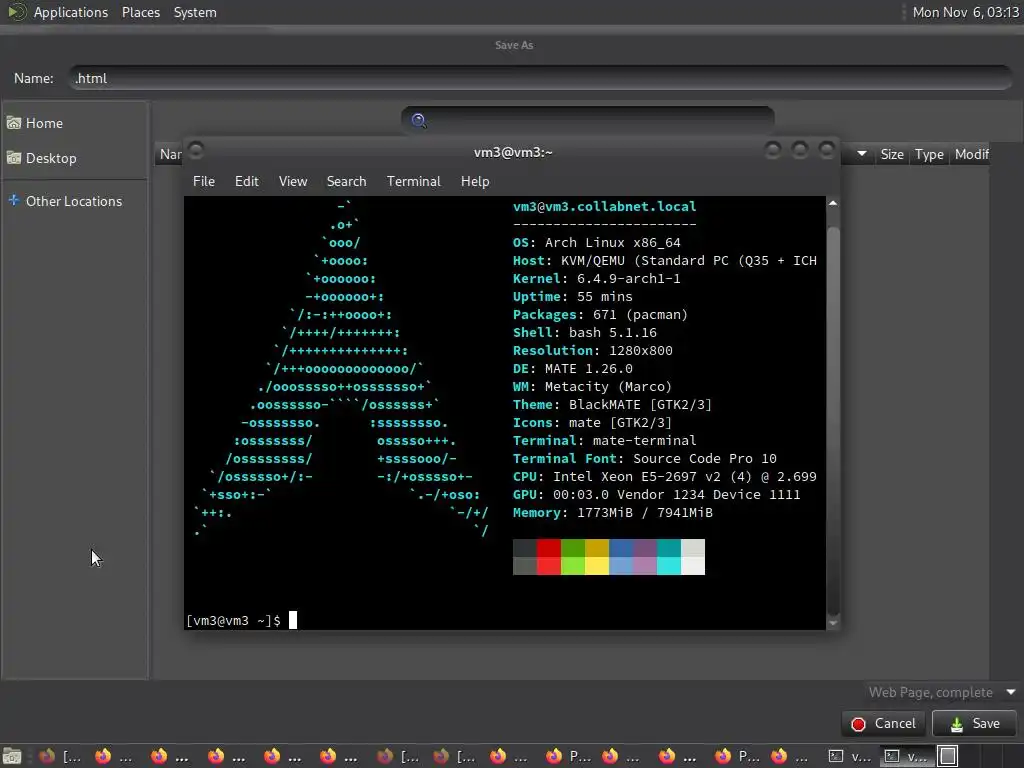Open the View menu in terminal
This screenshot has height=768, width=1024.
[x=293, y=181]
